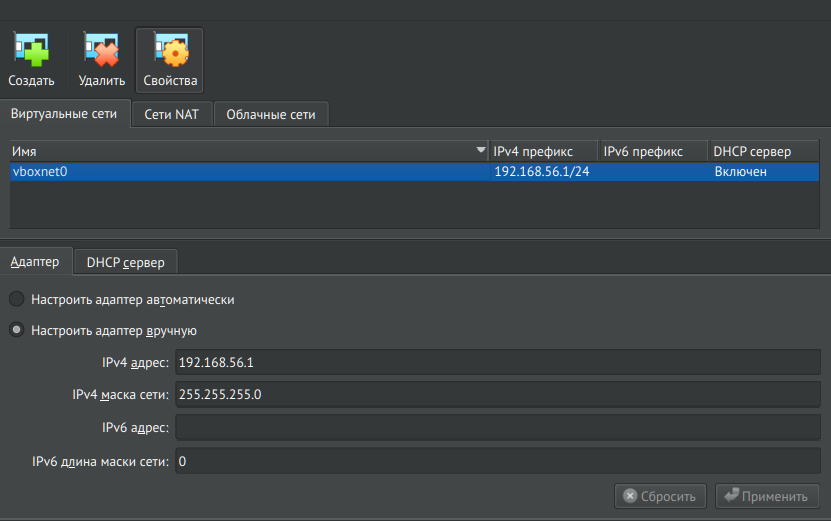
Task: Click the DHCP сервер column header
Action: [x=764, y=152]
